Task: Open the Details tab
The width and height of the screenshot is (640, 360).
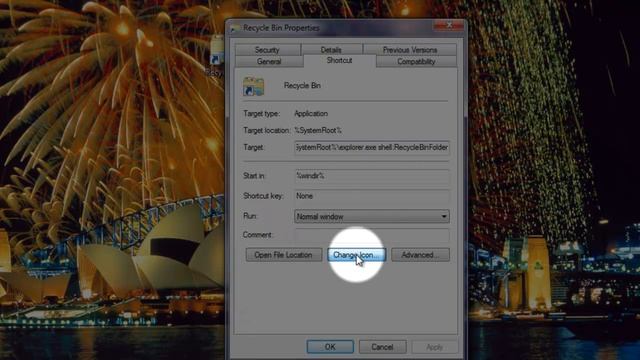Action: (x=331, y=50)
